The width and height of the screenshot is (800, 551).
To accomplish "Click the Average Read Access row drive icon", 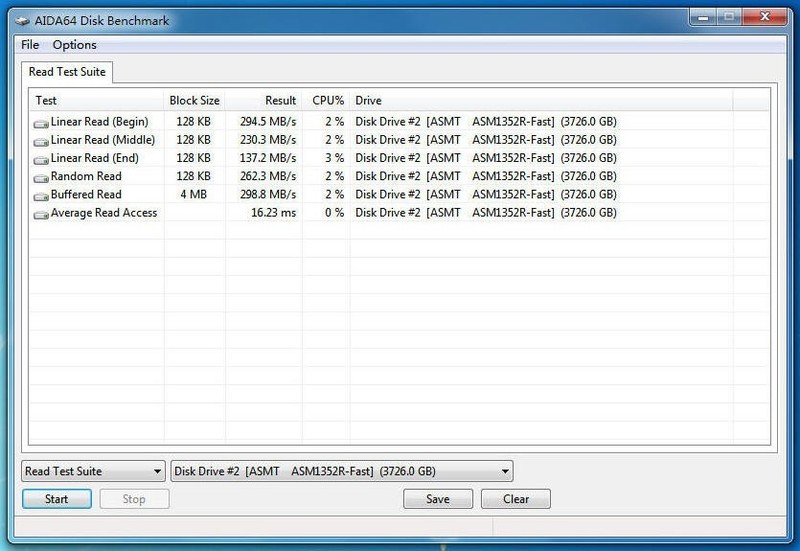I will click(x=41, y=215).
